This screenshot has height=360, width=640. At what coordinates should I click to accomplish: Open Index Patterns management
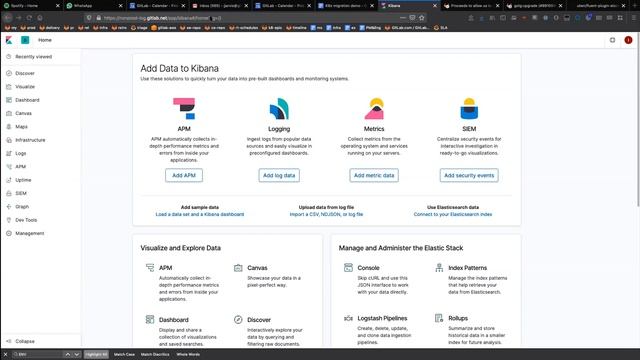coord(467,268)
